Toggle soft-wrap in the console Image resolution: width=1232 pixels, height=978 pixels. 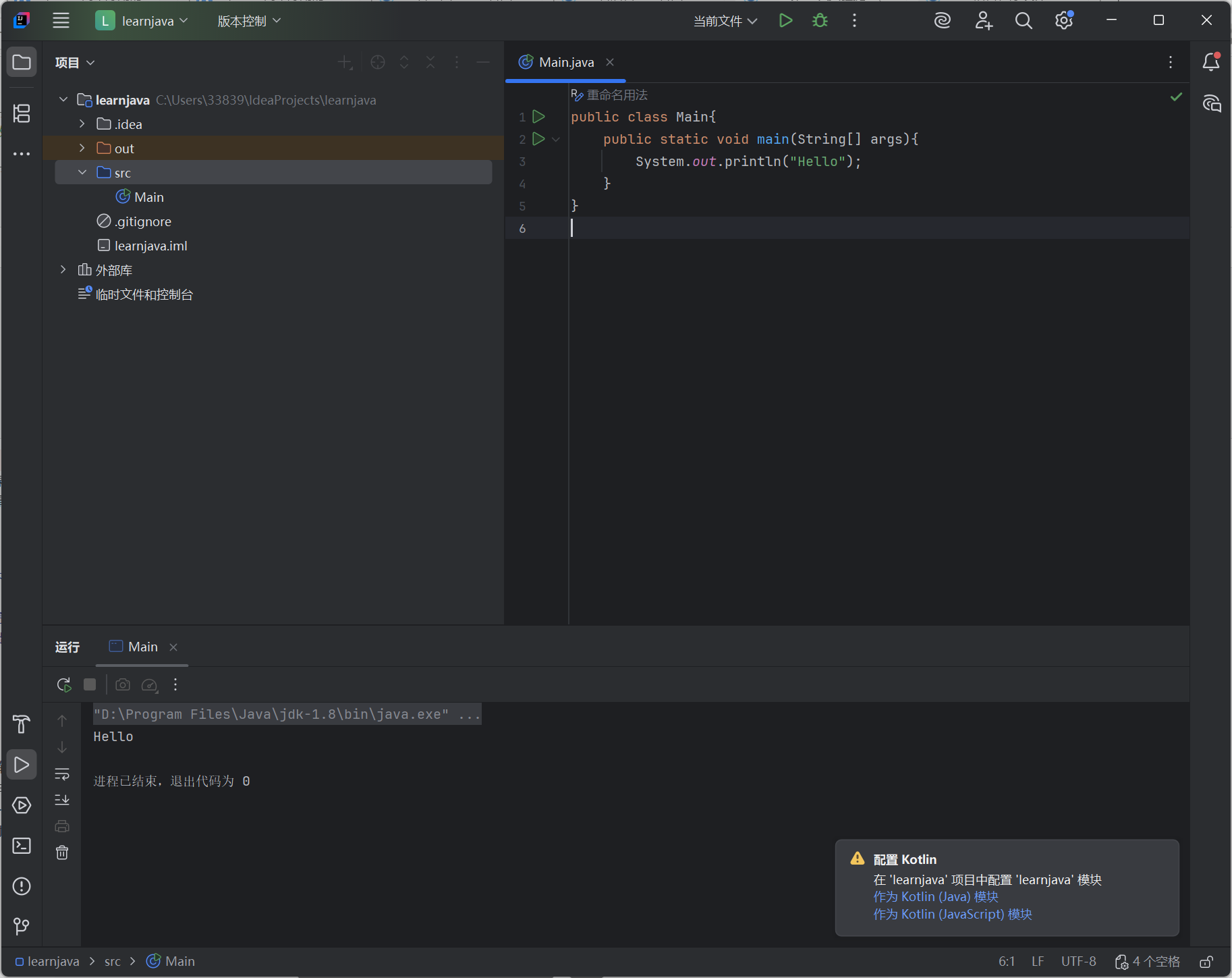click(x=62, y=773)
